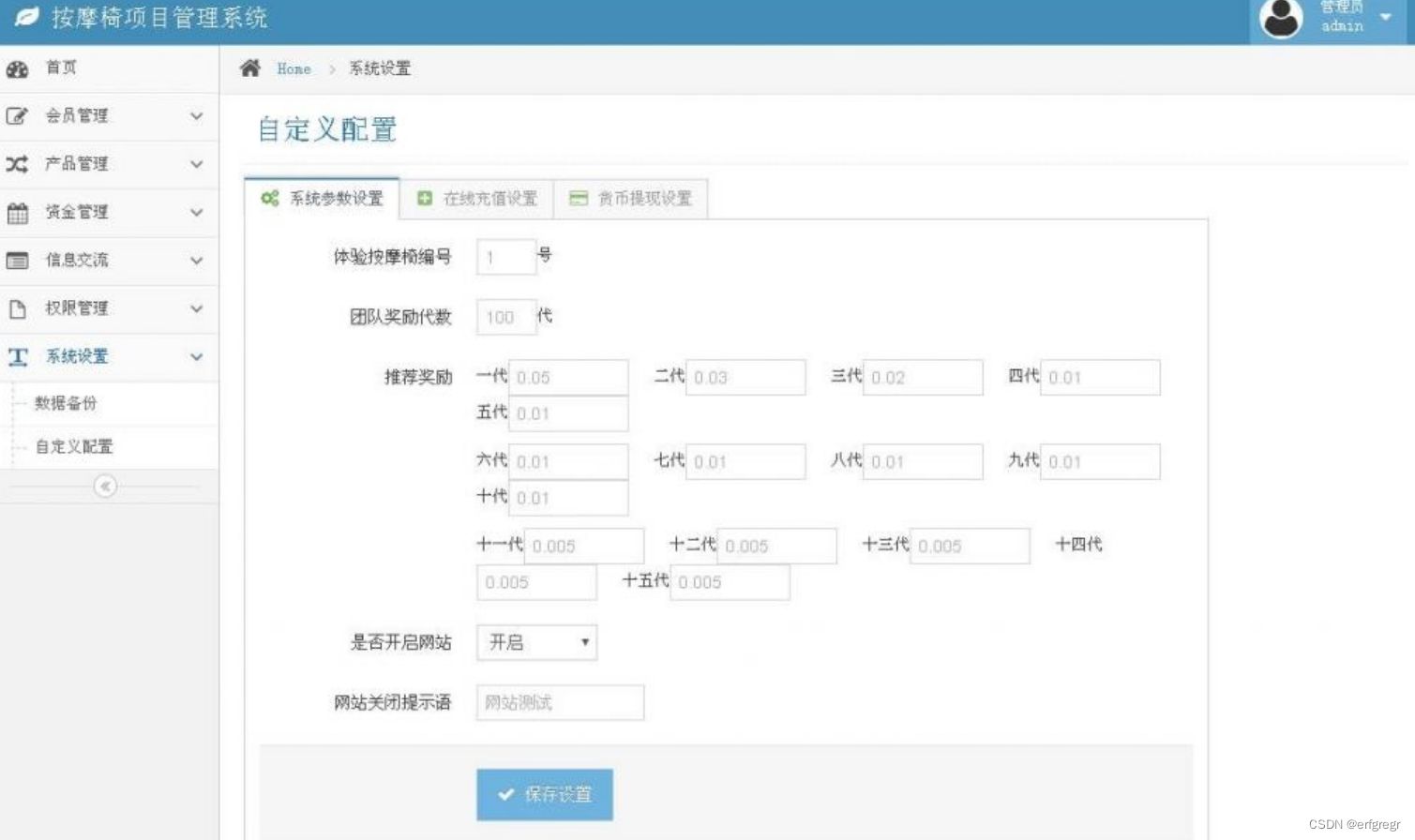
Task: Click the 产品管理 shuffle icon
Action: point(16,163)
